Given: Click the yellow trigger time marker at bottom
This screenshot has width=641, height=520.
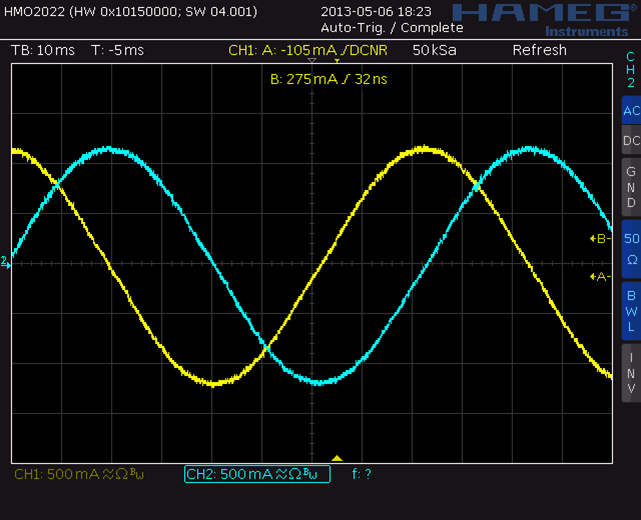Looking at the screenshot, I should (337, 458).
